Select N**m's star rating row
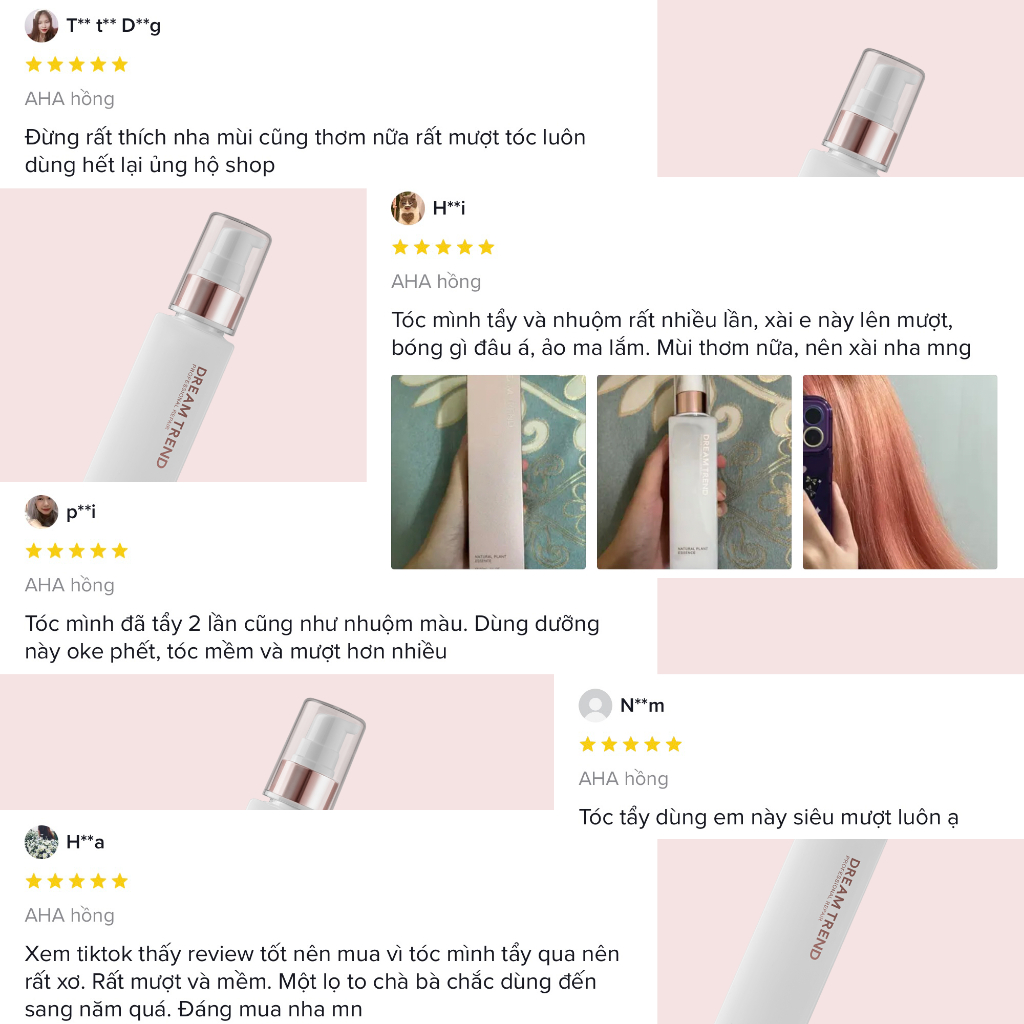This screenshot has height=1024, width=1024. pyautogui.click(x=630, y=744)
